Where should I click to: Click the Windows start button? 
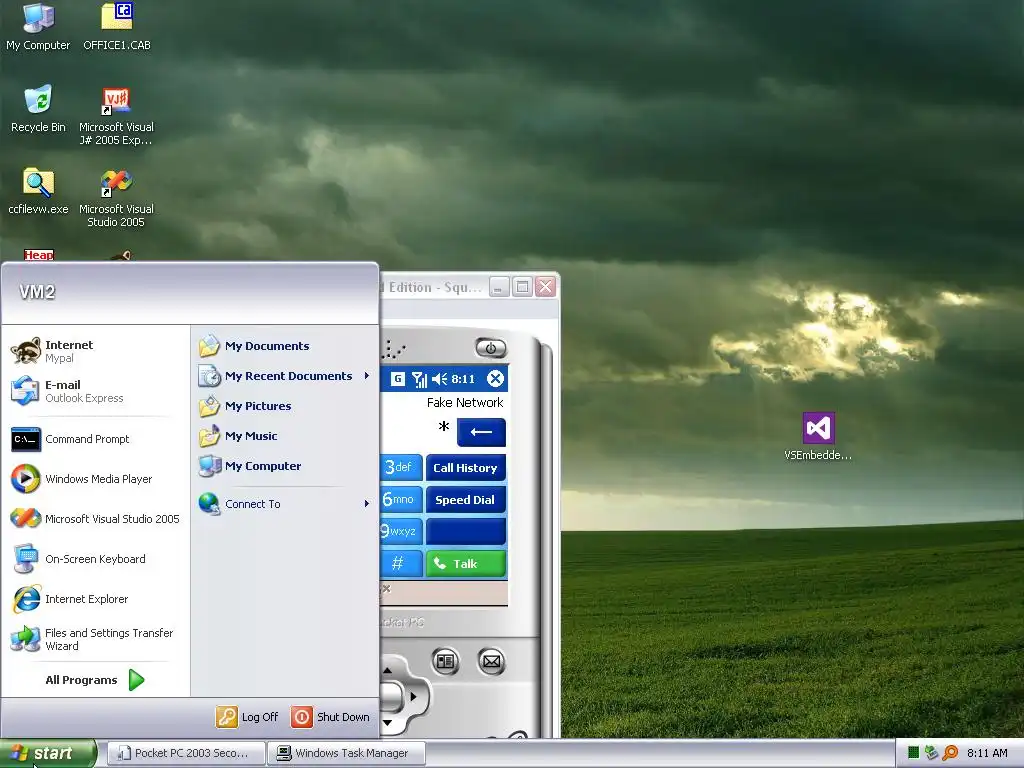tap(48, 753)
